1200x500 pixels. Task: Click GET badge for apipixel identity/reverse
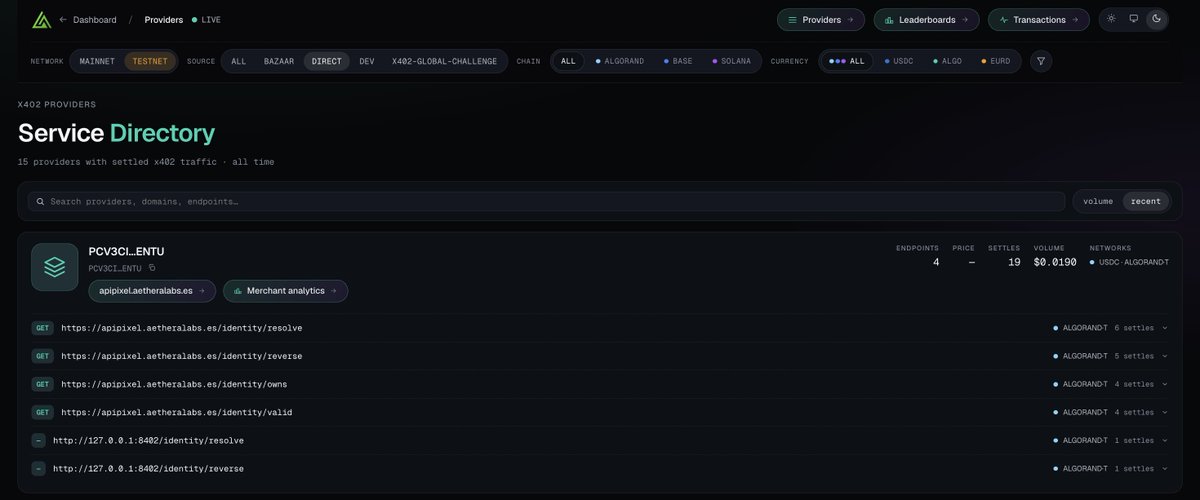(43, 356)
